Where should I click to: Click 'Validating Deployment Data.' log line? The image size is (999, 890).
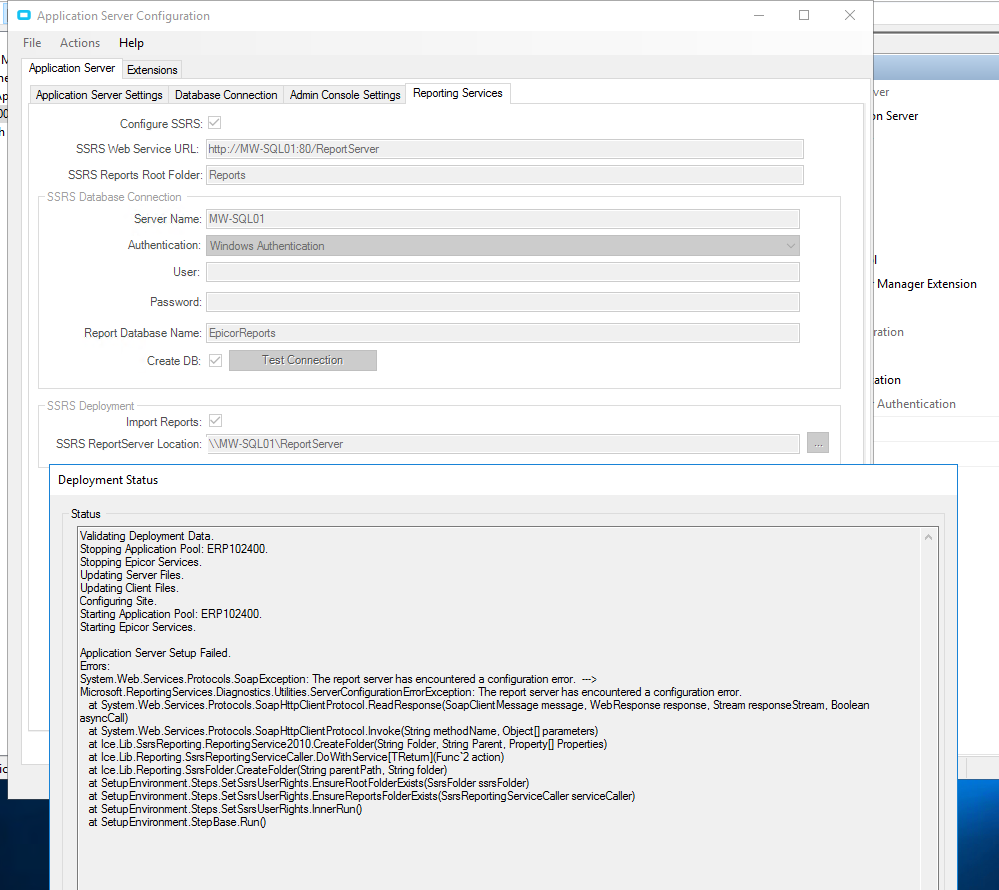pos(147,536)
